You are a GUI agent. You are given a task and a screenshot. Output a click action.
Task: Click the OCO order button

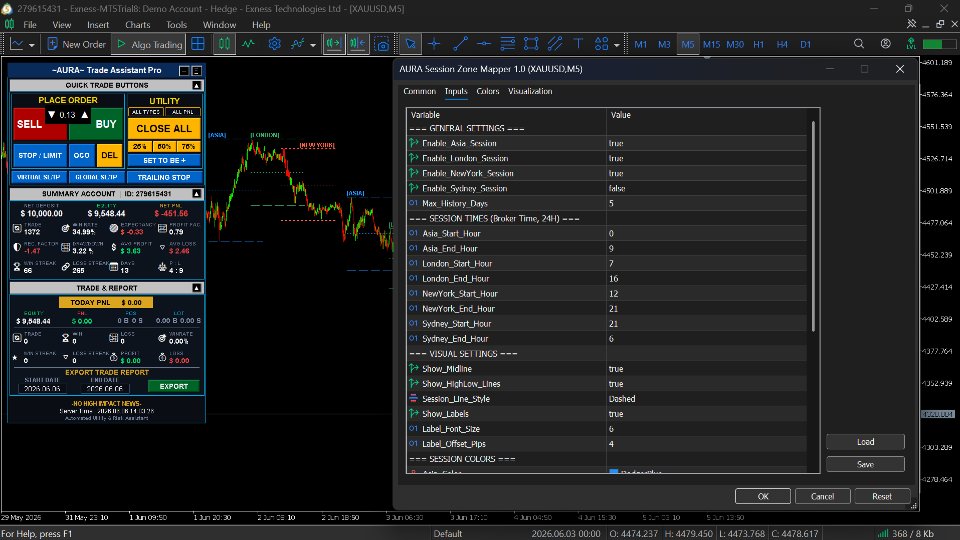(81, 156)
